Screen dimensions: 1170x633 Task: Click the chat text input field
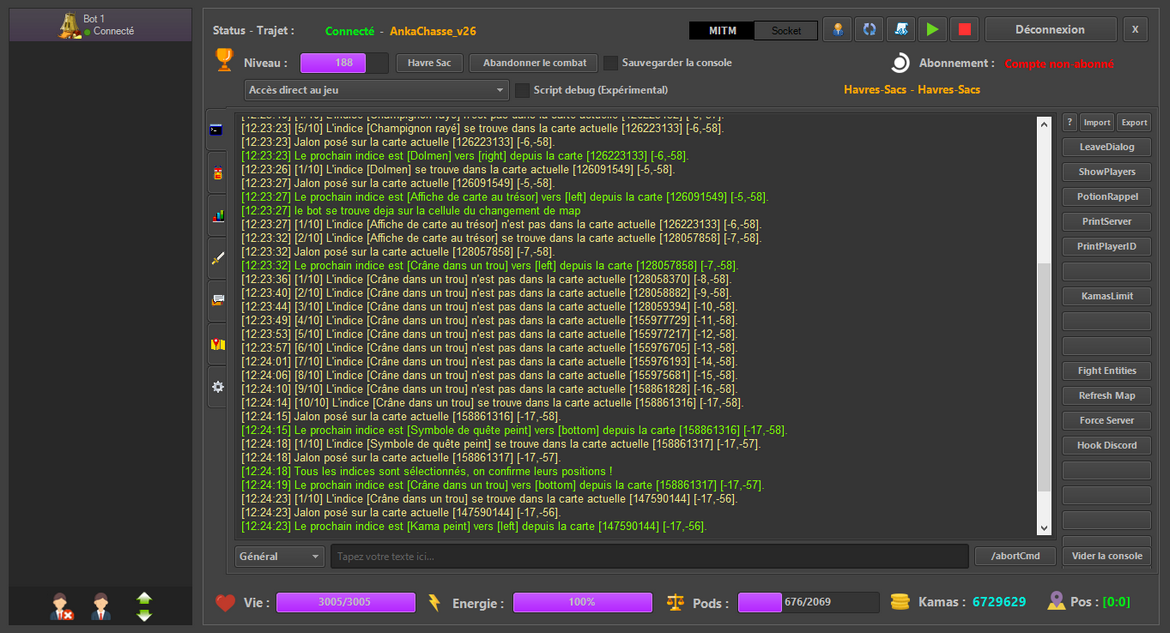coord(650,556)
